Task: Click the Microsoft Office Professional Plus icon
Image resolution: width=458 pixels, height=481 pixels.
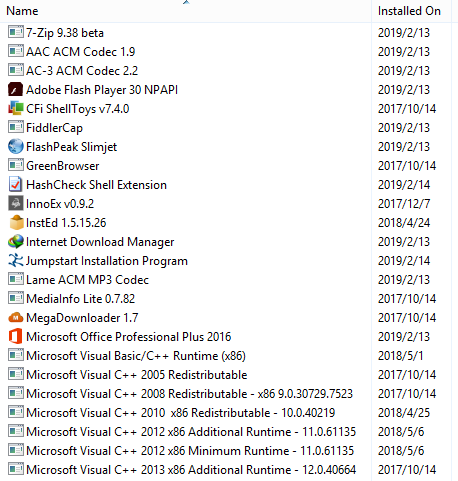Action: (15, 336)
